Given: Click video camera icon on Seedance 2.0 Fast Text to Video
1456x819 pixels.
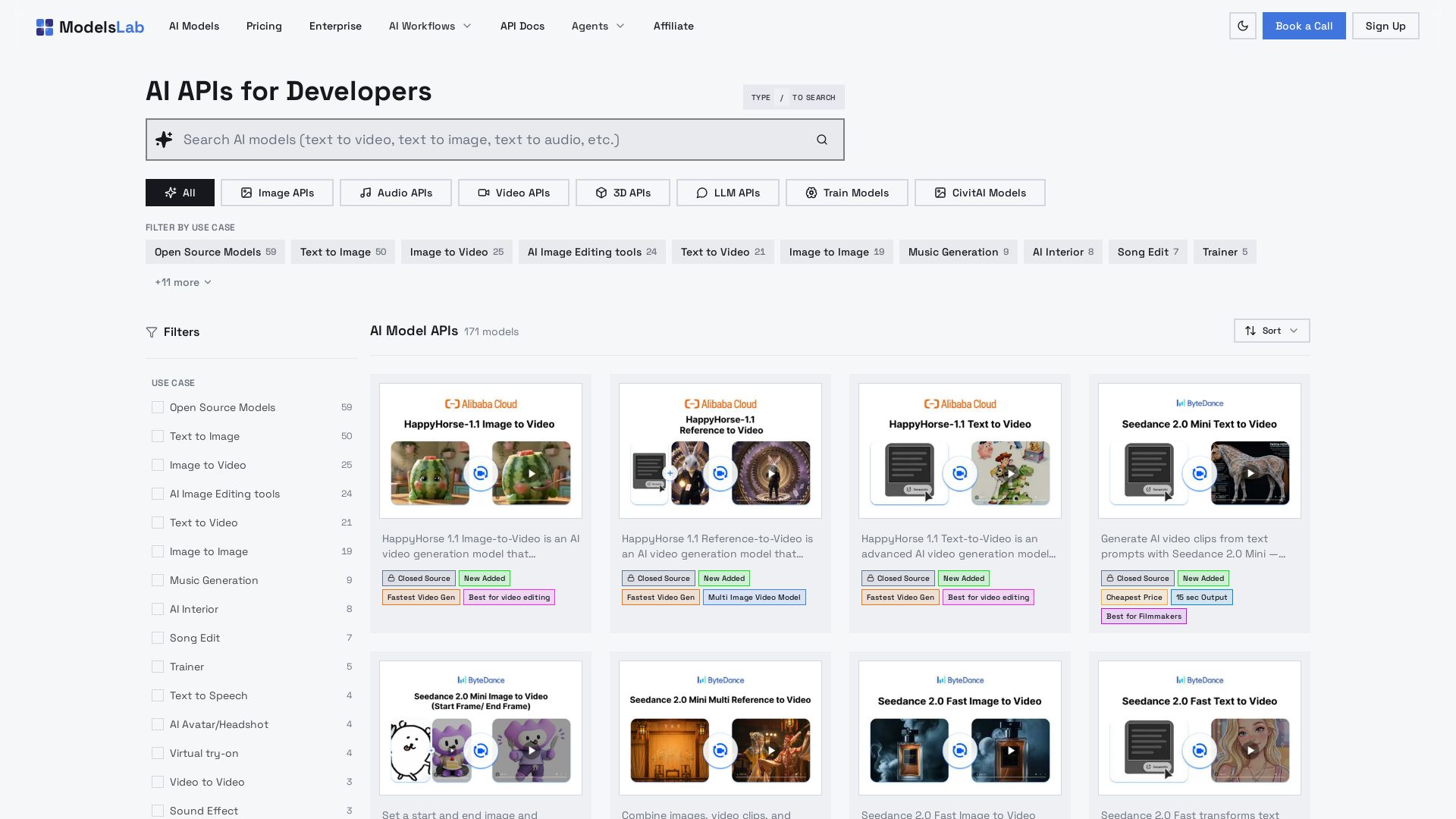Looking at the screenshot, I should [1200, 751].
